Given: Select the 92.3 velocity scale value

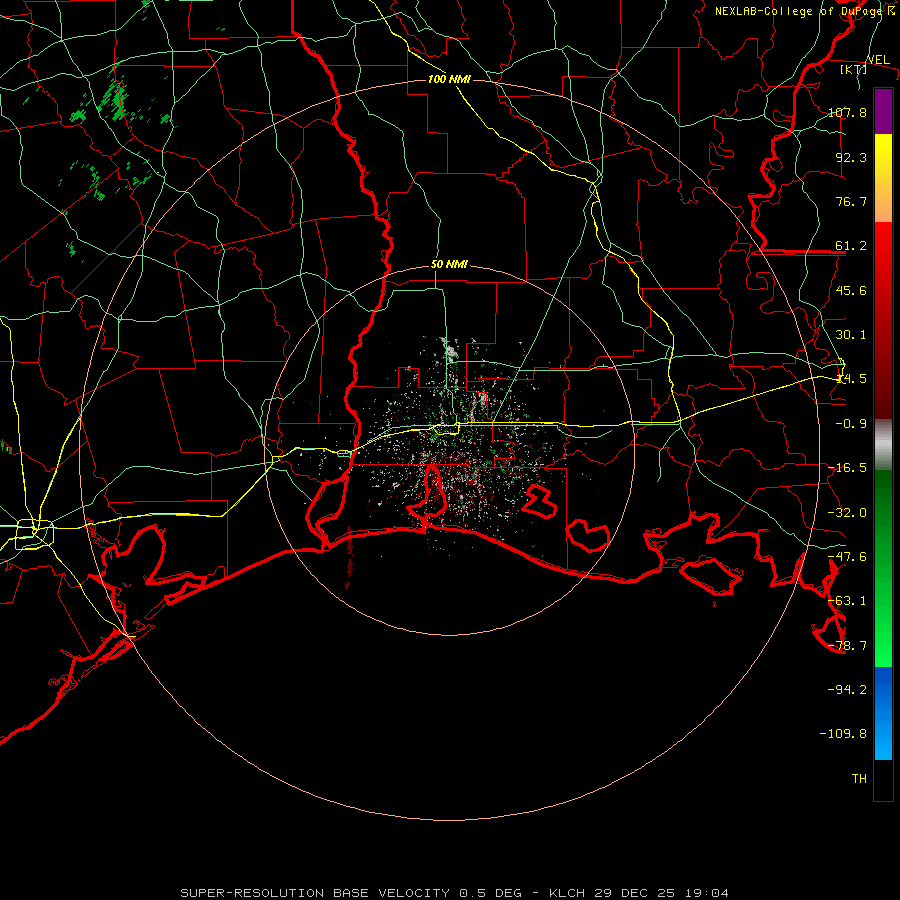Looking at the screenshot, I should point(851,157).
